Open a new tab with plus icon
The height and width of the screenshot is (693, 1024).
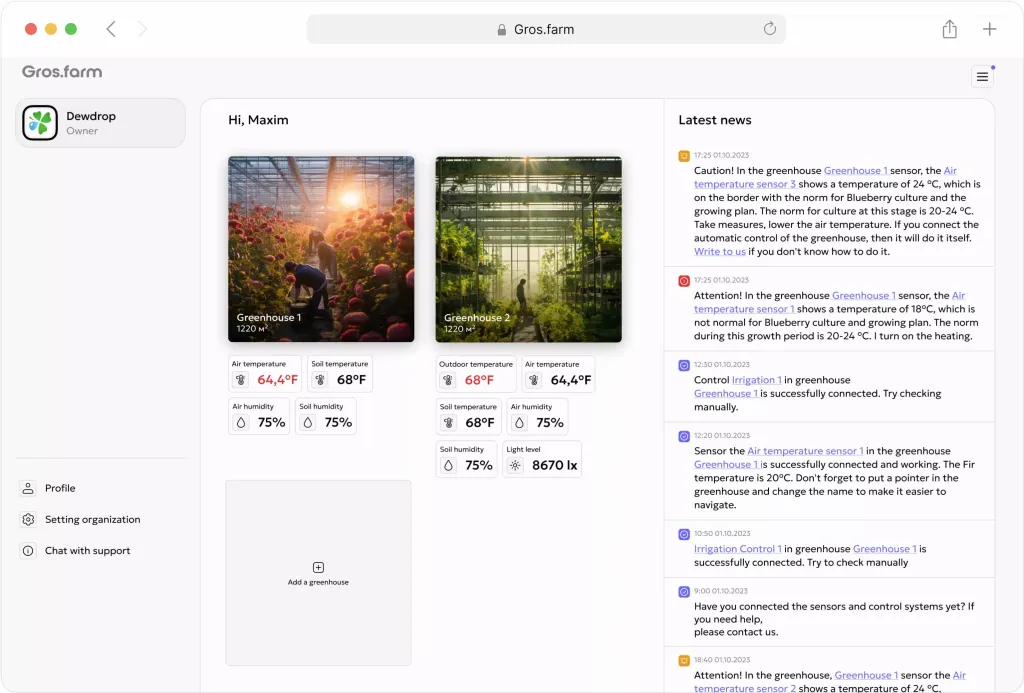point(989,29)
